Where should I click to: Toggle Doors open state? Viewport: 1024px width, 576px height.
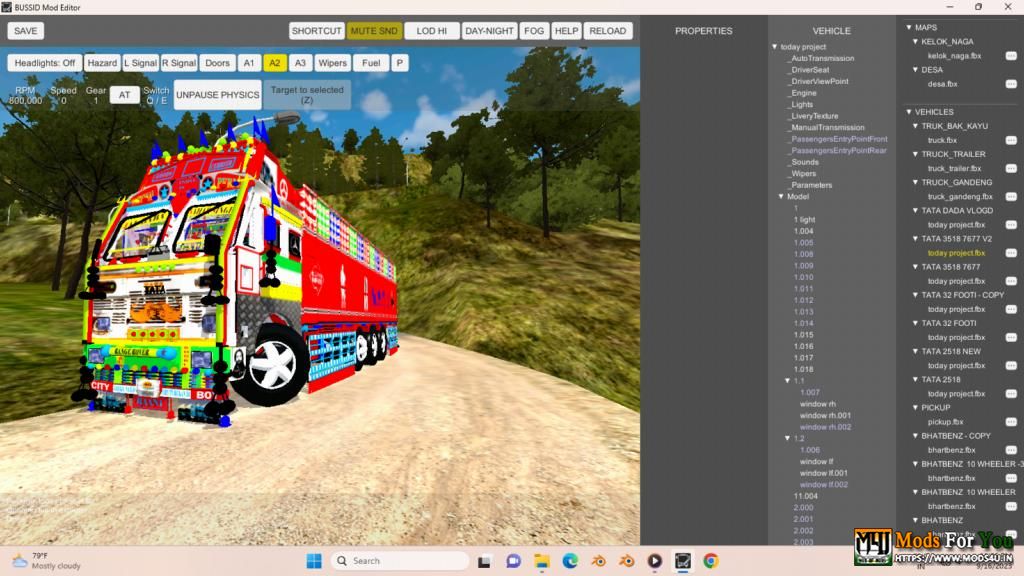(x=217, y=63)
